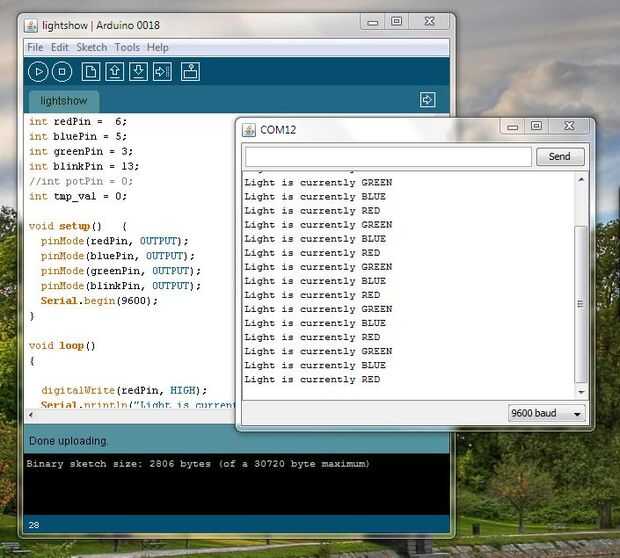
Task: Click the 'Binary sketch size' console line
Action: point(198,464)
